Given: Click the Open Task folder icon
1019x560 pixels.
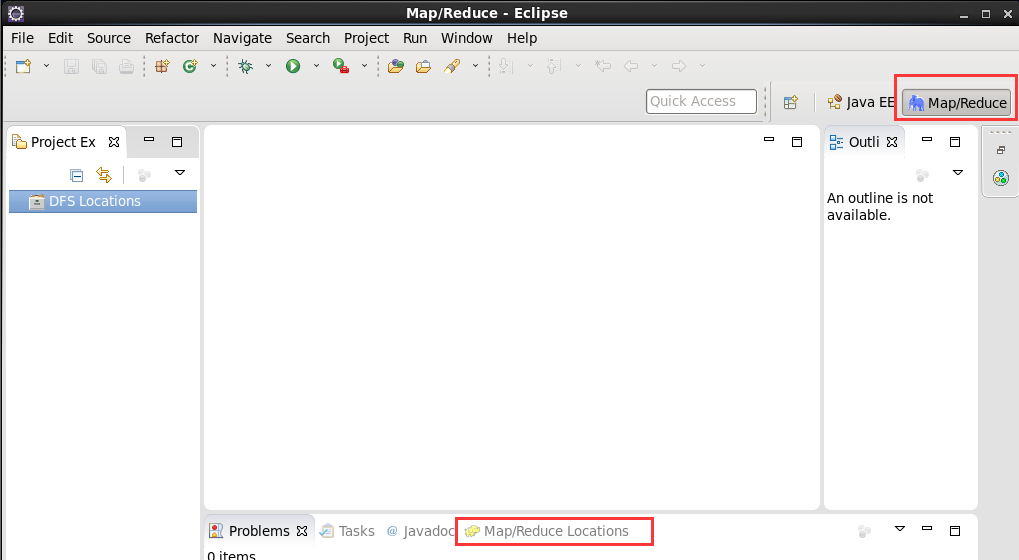Looking at the screenshot, I should pos(423,66).
